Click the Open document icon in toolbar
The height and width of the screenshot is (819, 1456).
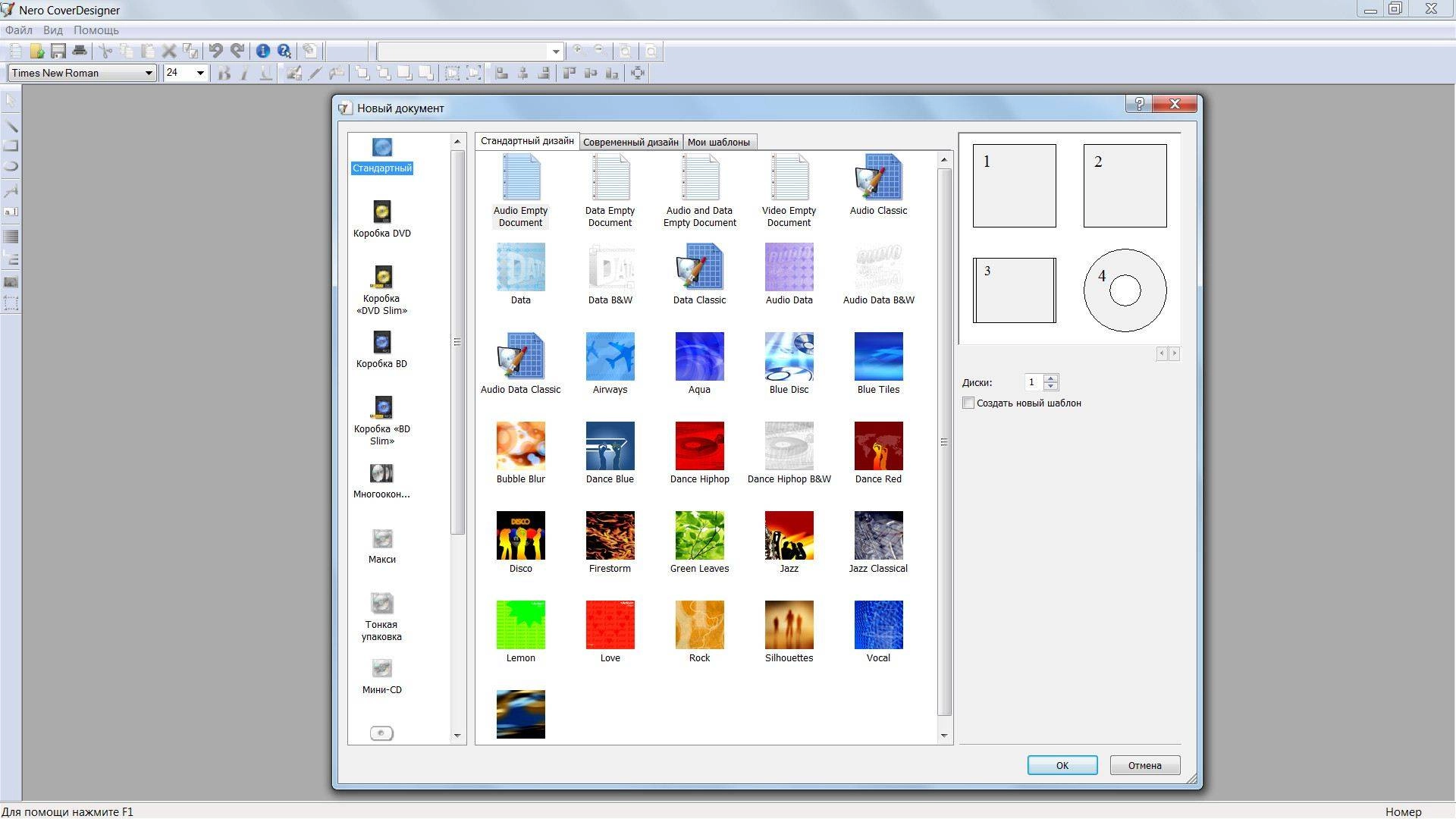click(36, 51)
